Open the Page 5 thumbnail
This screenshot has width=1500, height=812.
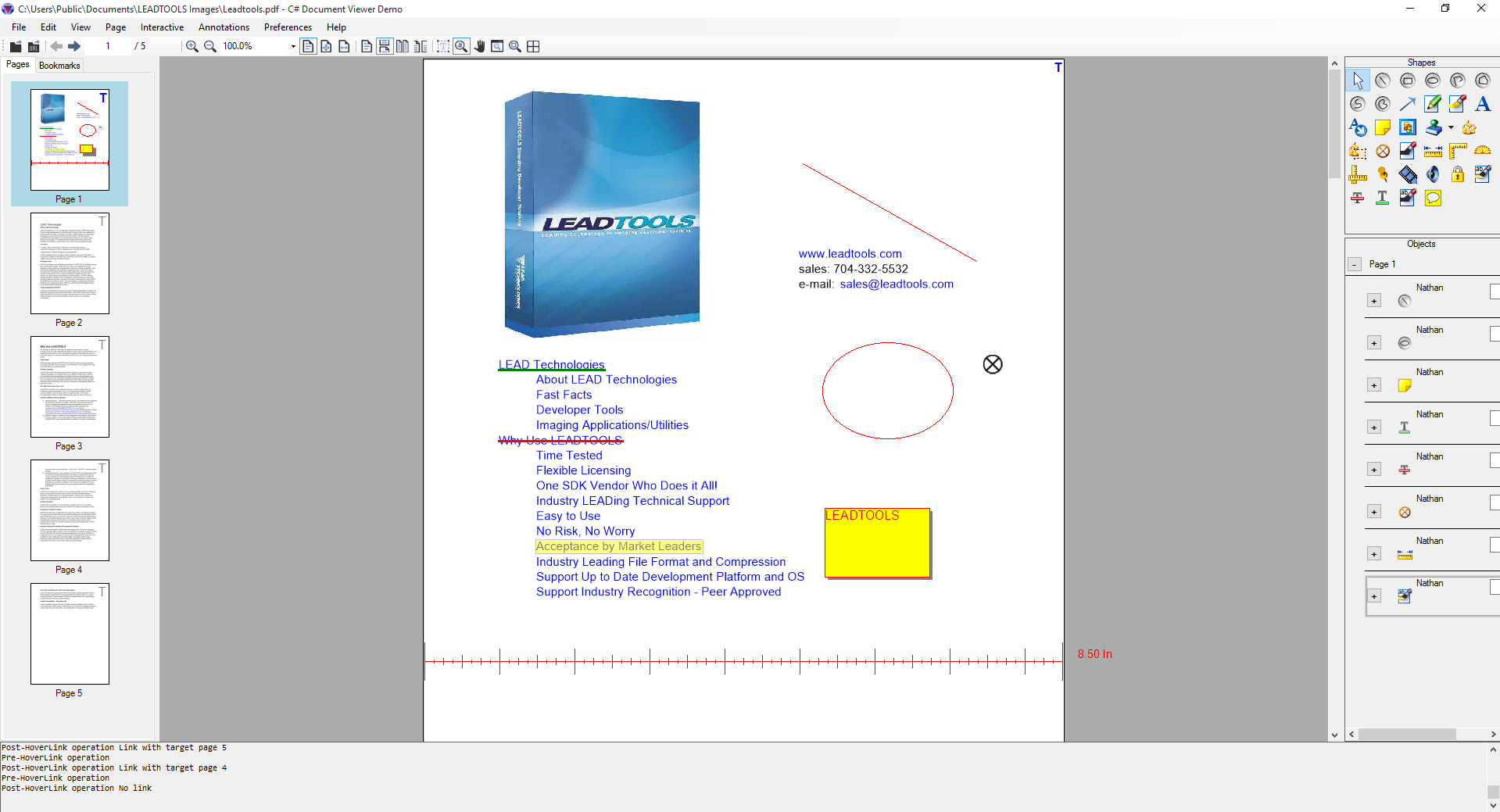(70, 634)
